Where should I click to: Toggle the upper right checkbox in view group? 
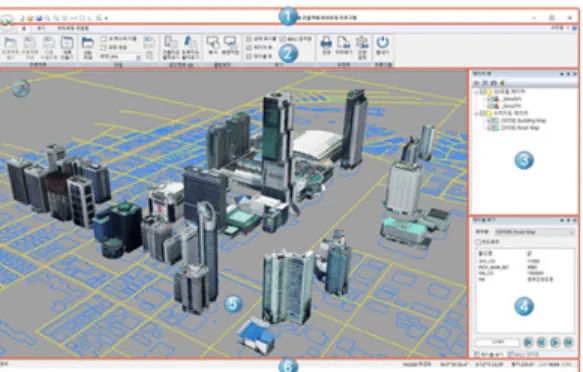[x=283, y=39]
